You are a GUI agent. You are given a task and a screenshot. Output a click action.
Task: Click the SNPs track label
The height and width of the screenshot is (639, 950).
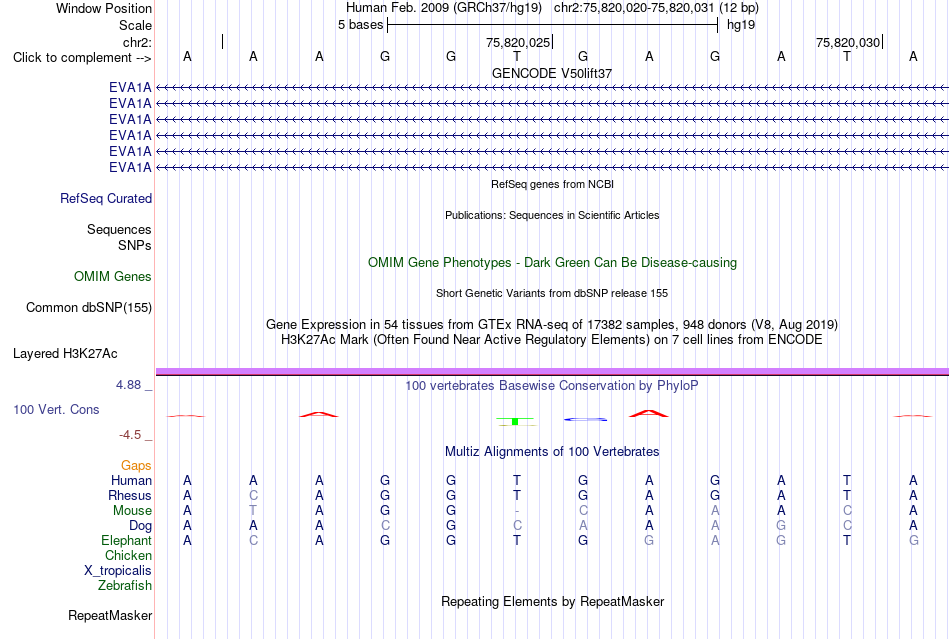coord(135,245)
